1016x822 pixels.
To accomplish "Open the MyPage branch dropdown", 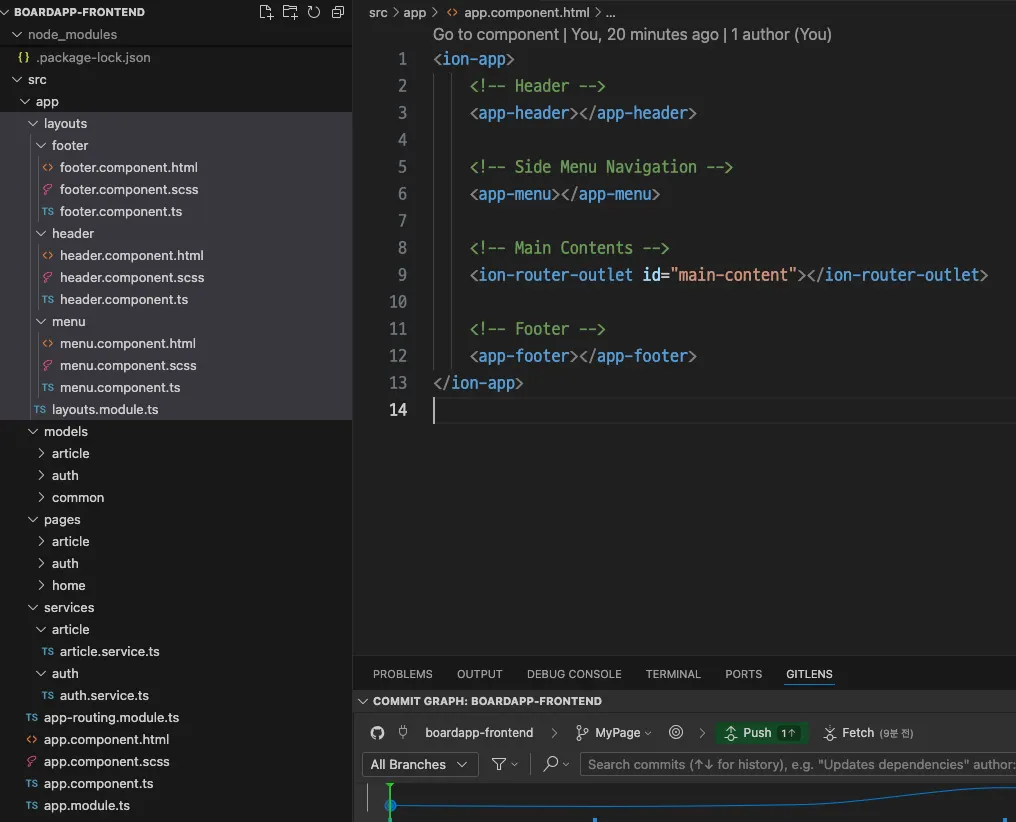I will (615, 733).
